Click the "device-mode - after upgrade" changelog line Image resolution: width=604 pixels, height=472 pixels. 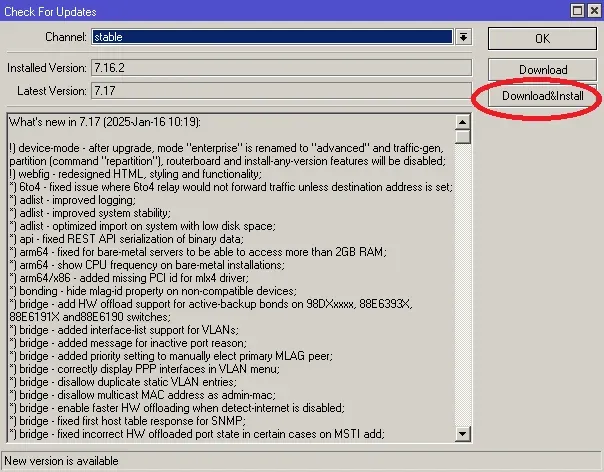(227, 155)
